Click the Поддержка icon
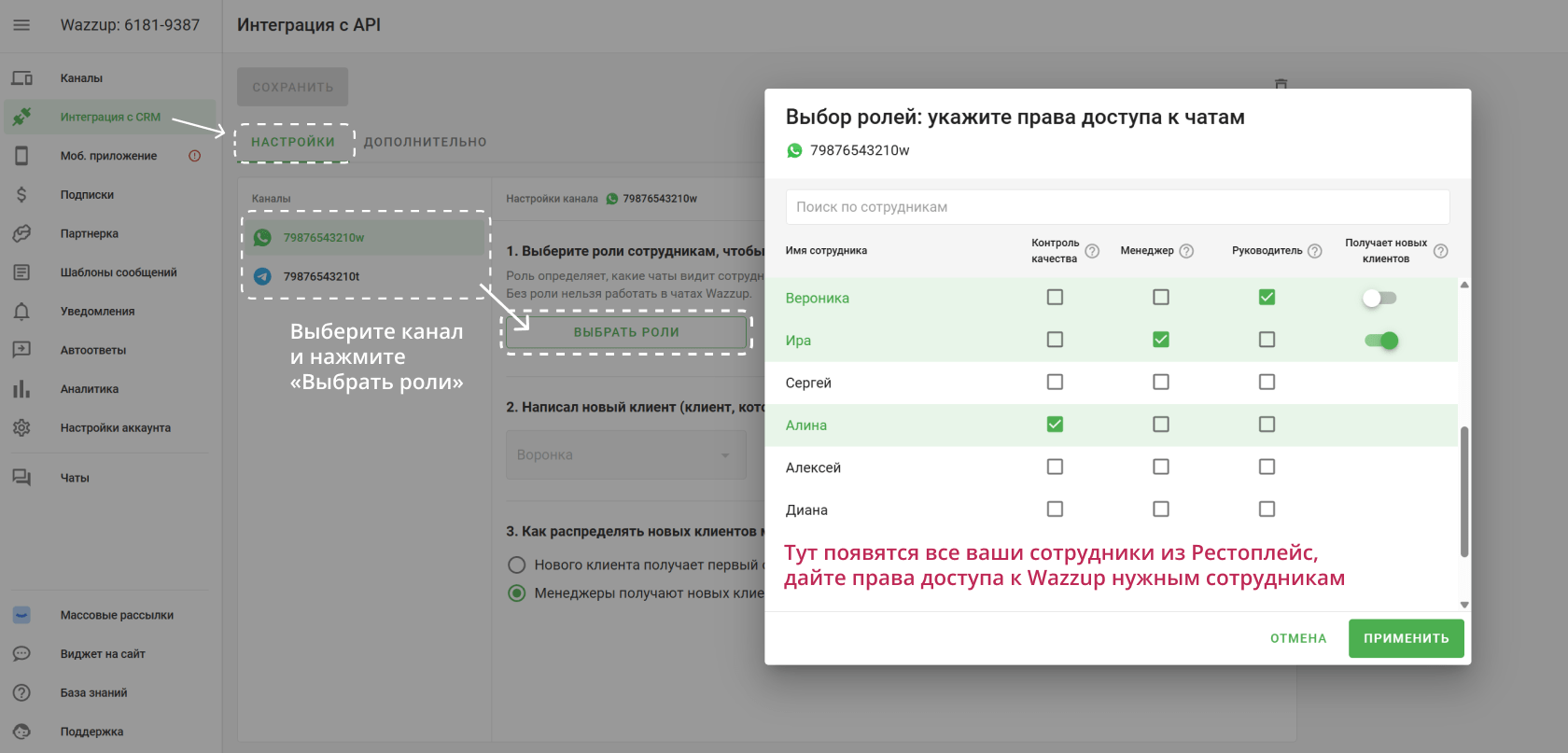This screenshot has height=753, width=1568. 21,732
